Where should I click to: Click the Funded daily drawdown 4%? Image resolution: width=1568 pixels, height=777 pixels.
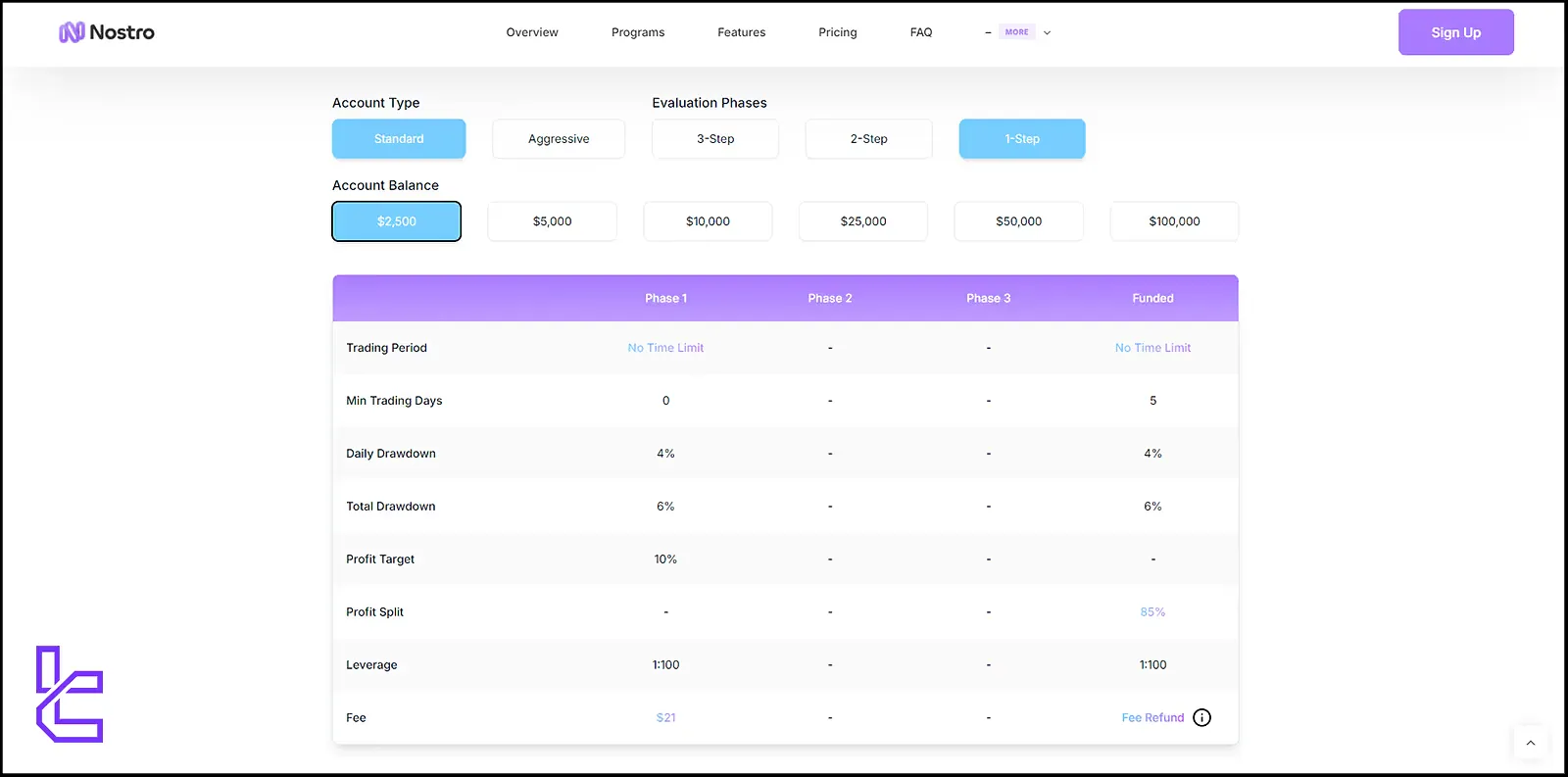pos(1152,454)
